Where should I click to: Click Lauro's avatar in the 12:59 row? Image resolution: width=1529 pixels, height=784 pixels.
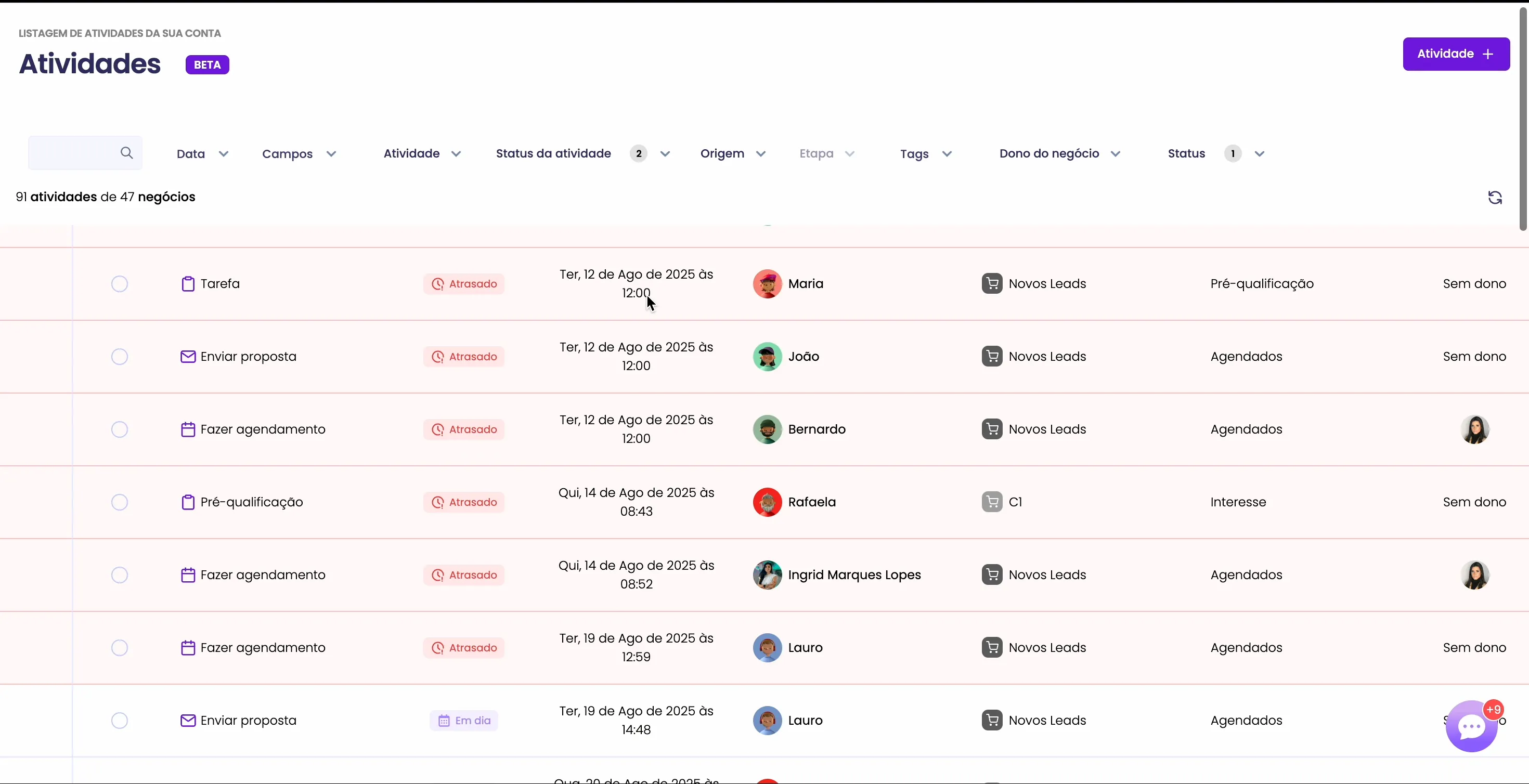point(767,647)
